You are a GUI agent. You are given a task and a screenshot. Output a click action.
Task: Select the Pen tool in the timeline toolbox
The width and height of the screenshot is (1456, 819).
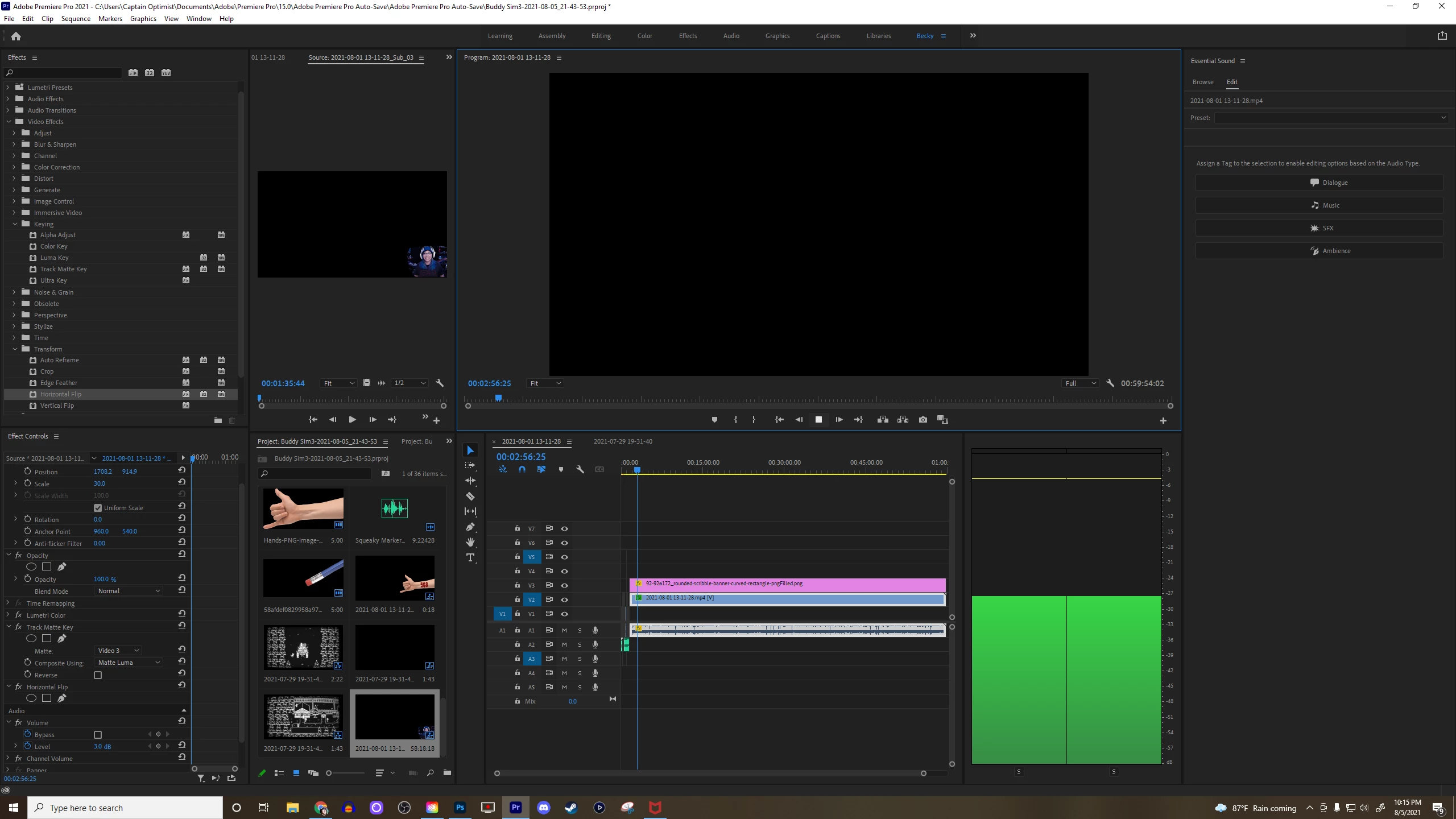point(470,527)
